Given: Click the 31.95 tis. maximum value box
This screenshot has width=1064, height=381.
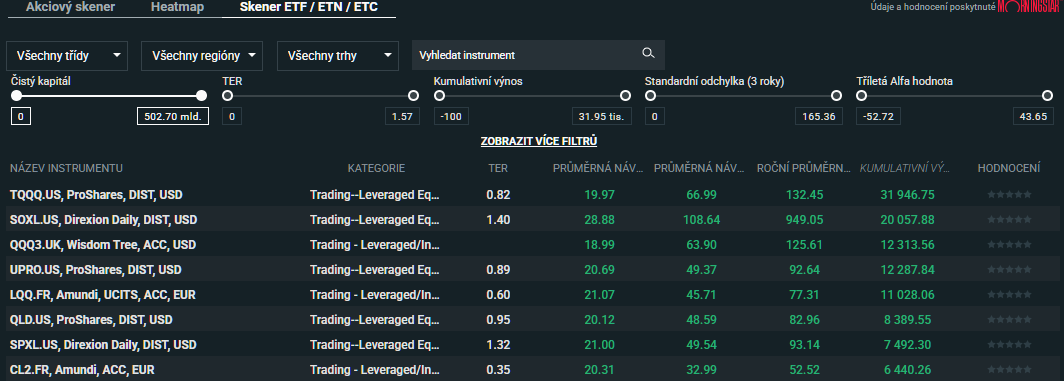Looking at the screenshot, I should [x=601, y=116].
